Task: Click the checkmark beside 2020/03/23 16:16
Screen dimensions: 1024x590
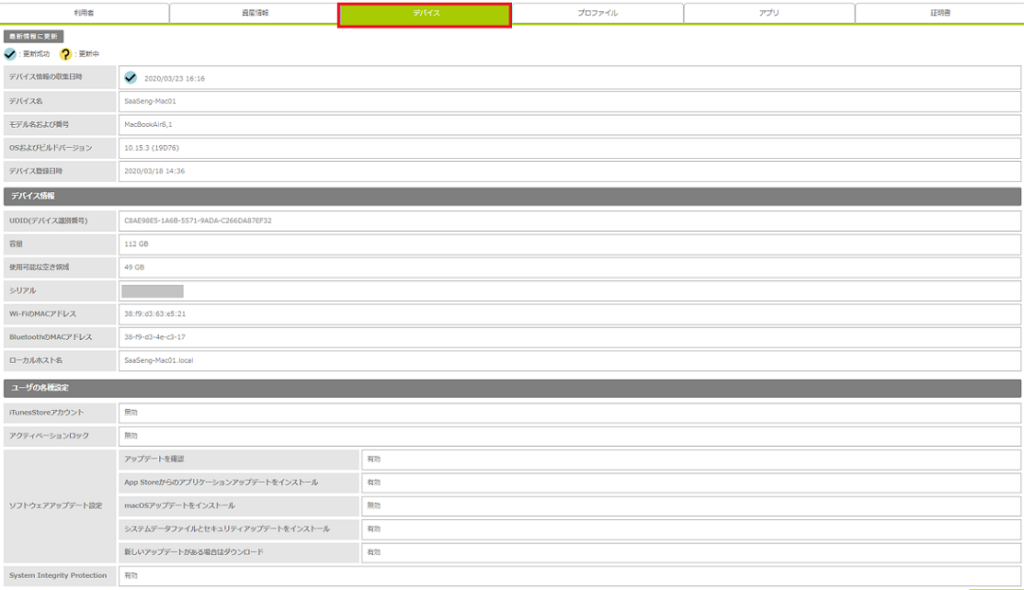Action: (x=131, y=77)
